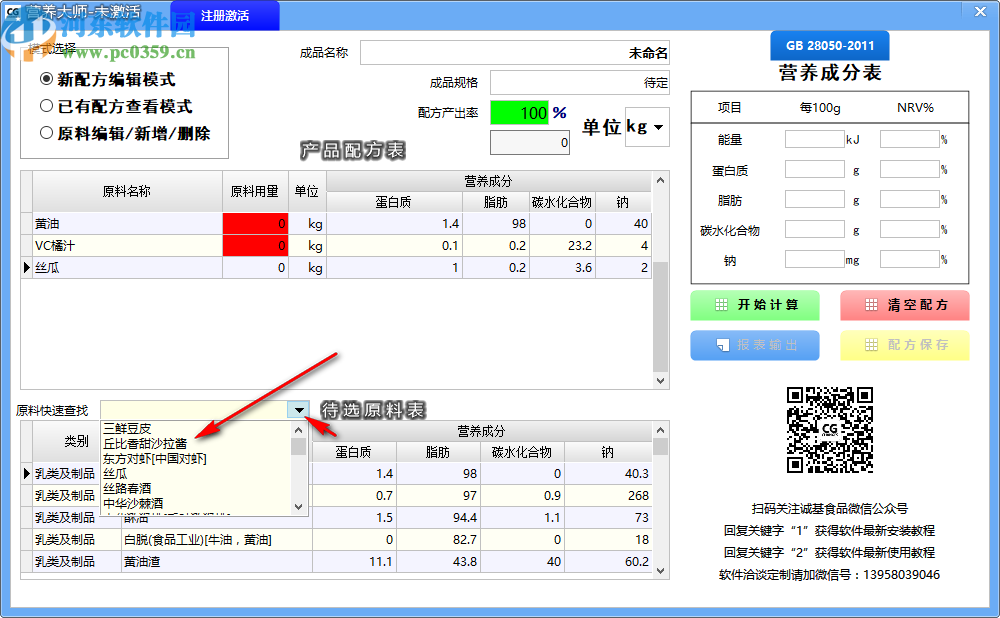The height and width of the screenshot is (618, 1000).
Task: Choose 丘比香甜沙拉酱 from dropdown list
Action: coord(145,443)
